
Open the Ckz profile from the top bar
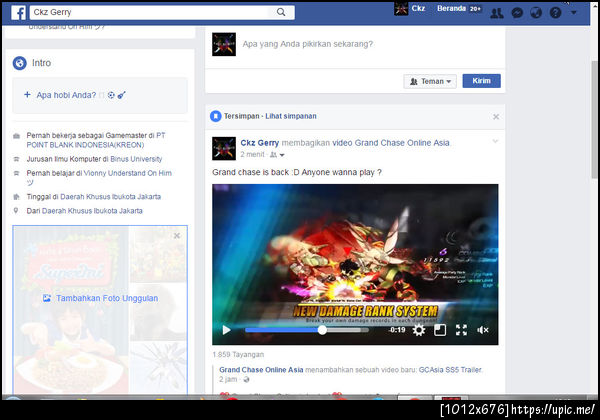(410, 8)
